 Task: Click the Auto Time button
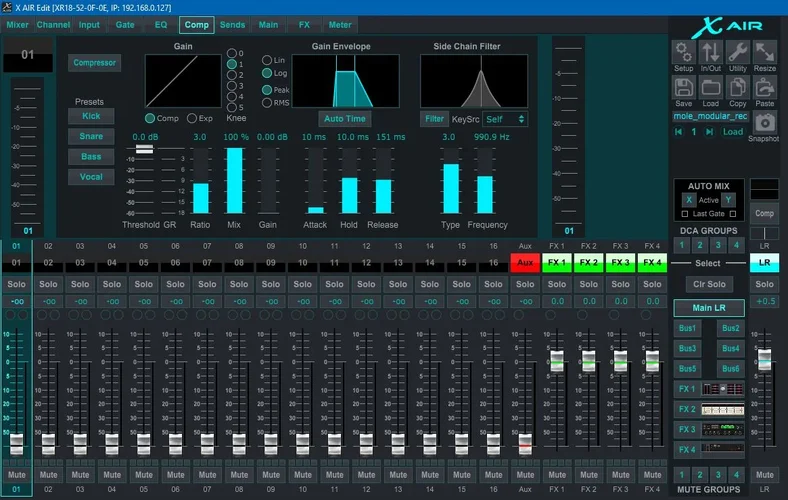tap(345, 118)
